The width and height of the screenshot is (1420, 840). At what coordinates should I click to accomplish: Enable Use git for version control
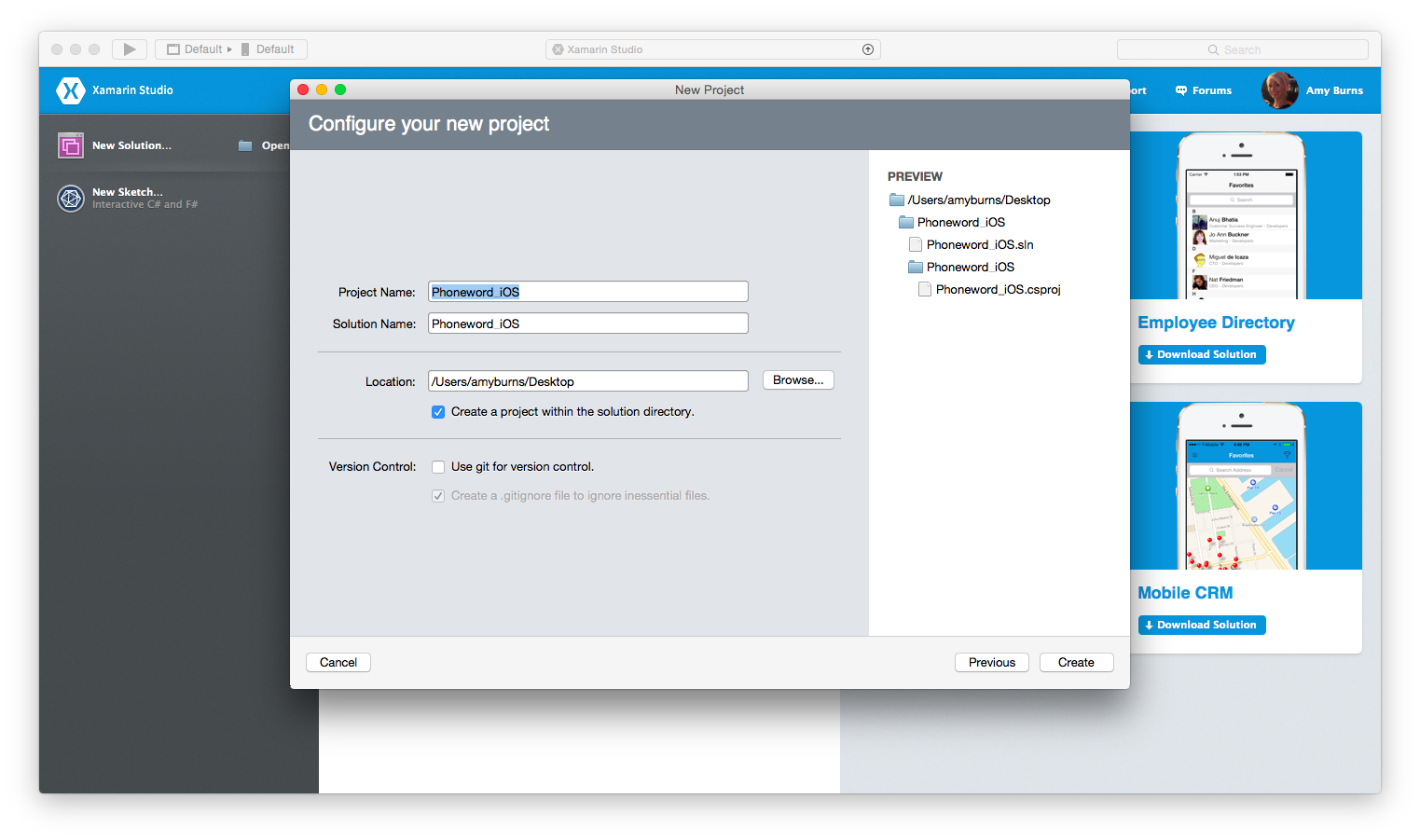click(x=438, y=467)
